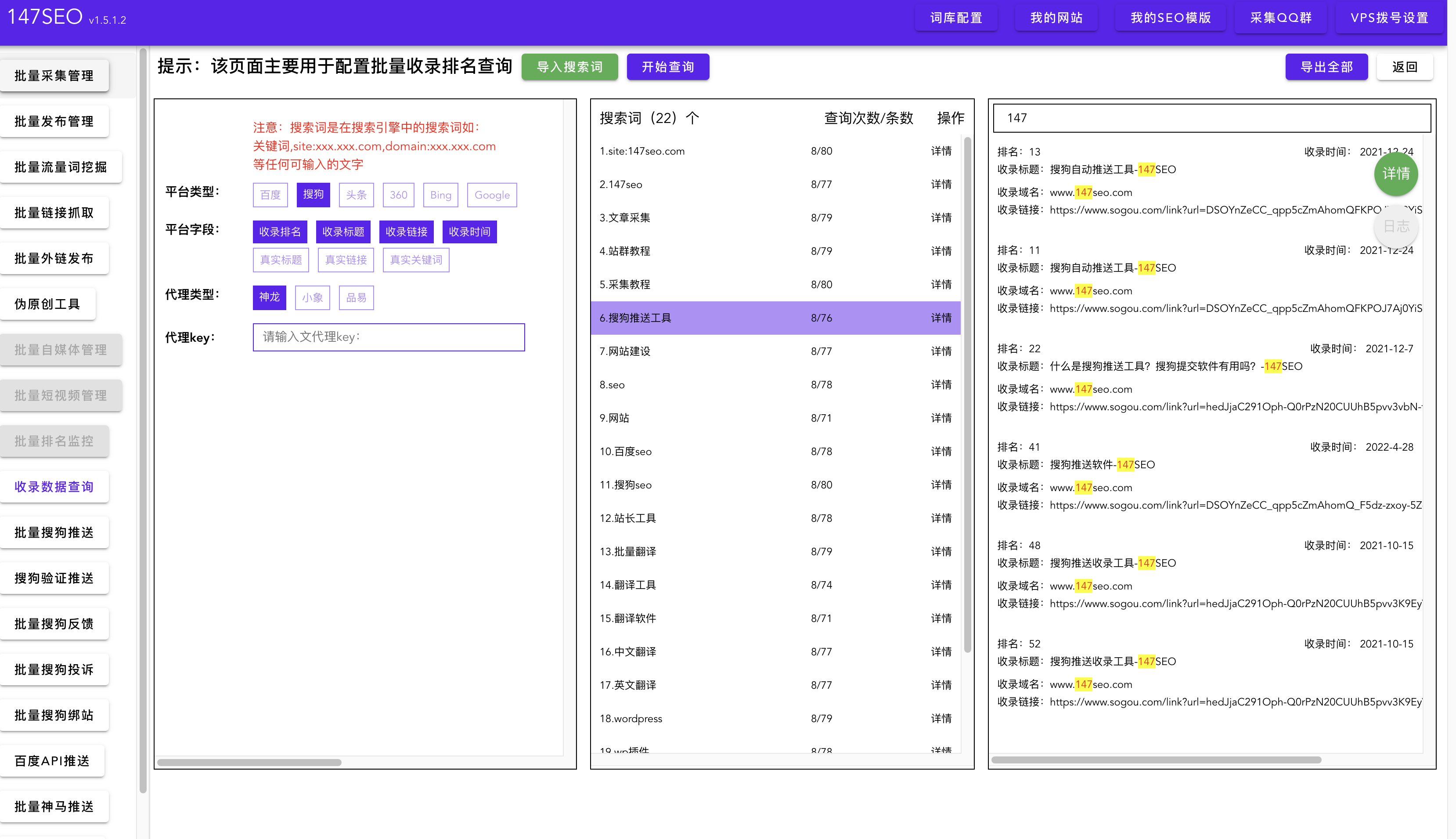Screen dimensions: 1456x839
Task: Open 伪原创工具 in the sidebar
Action: [47, 304]
